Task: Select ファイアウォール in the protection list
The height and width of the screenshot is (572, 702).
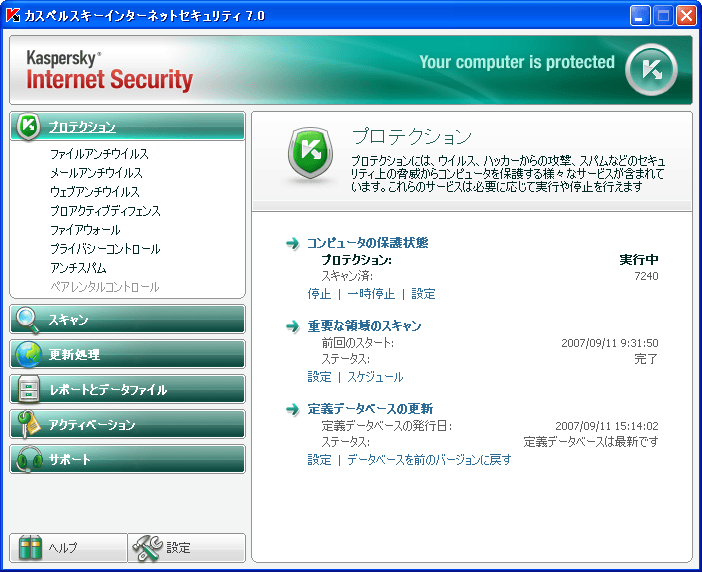Action: pos(85,230)
